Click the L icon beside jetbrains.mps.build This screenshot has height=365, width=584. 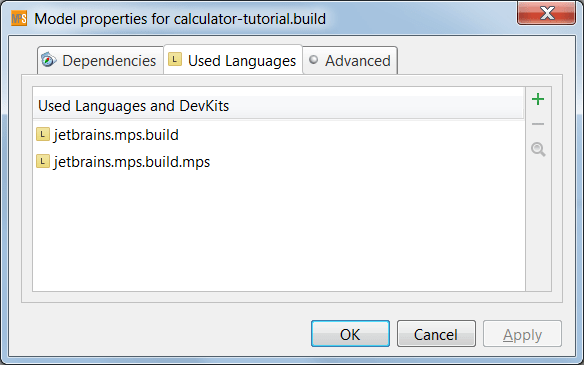coord(43,134)
